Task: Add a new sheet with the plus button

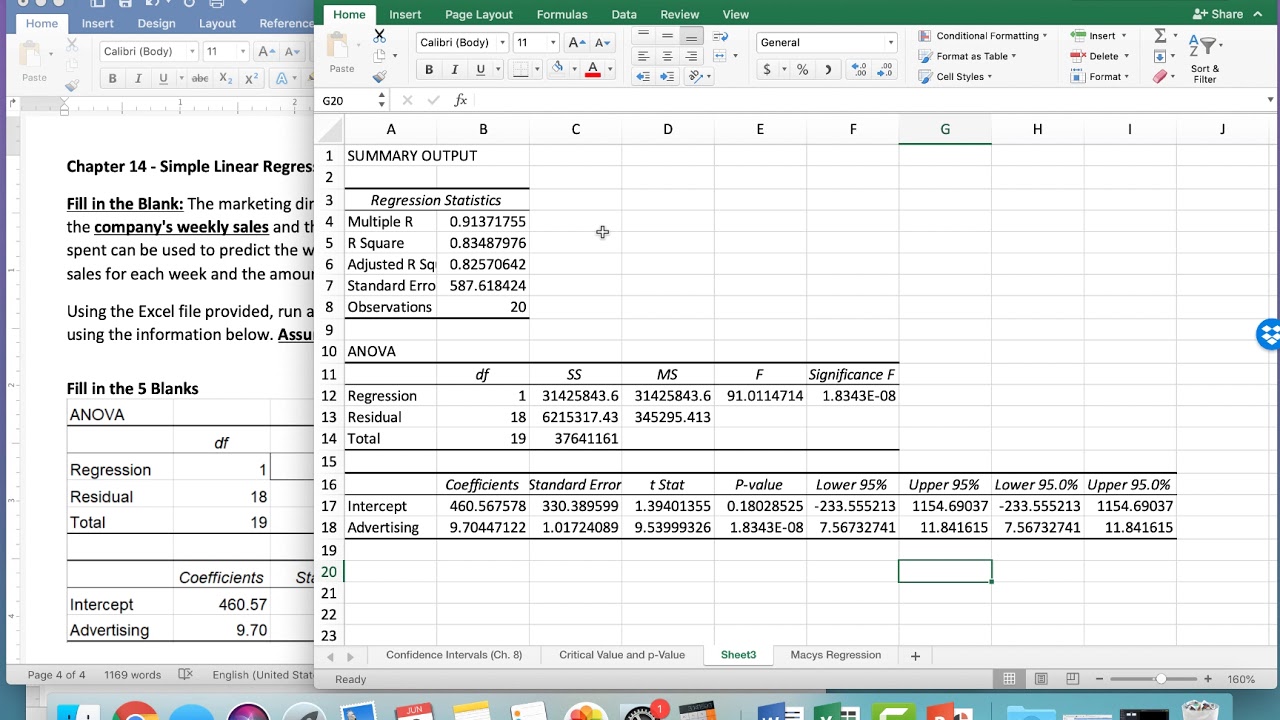Action: 915,656
